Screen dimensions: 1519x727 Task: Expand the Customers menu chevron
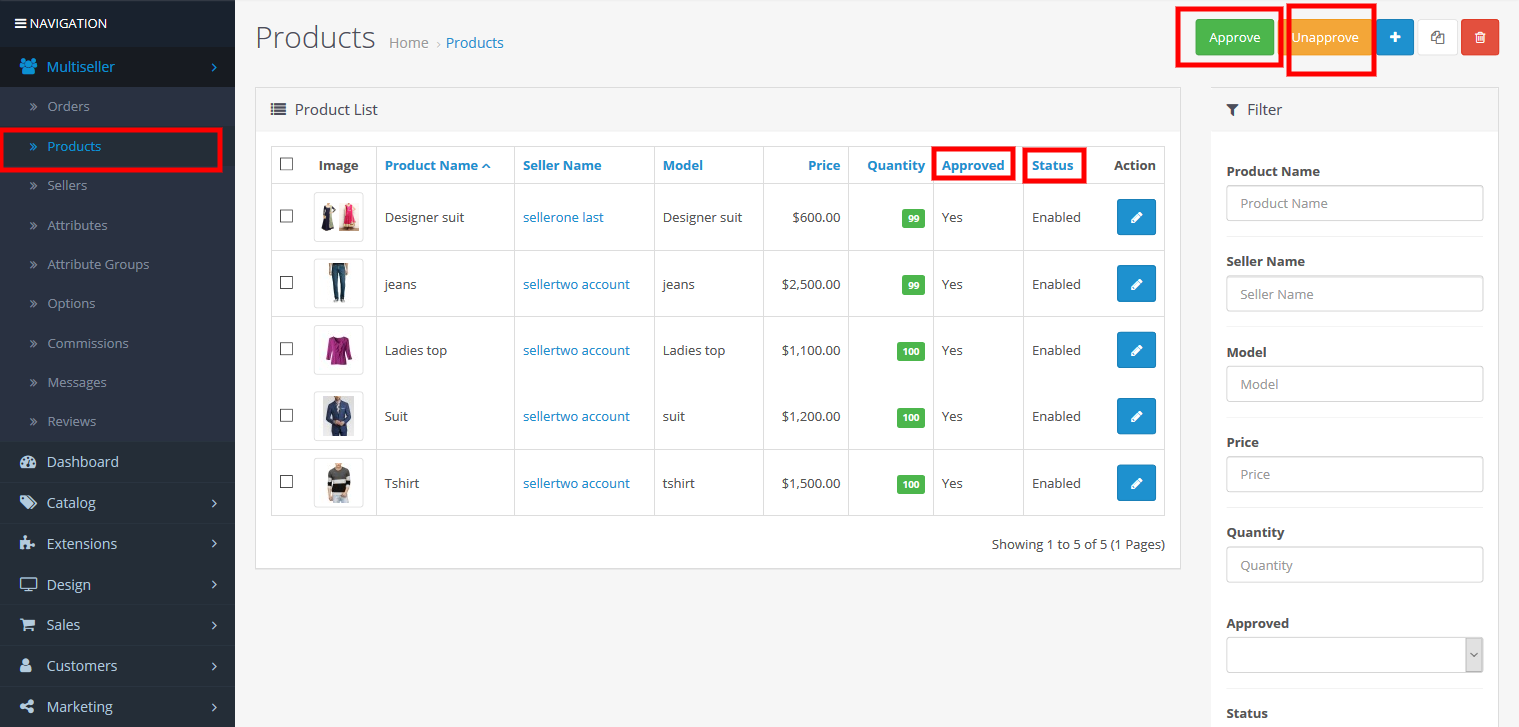click(214, 666)
